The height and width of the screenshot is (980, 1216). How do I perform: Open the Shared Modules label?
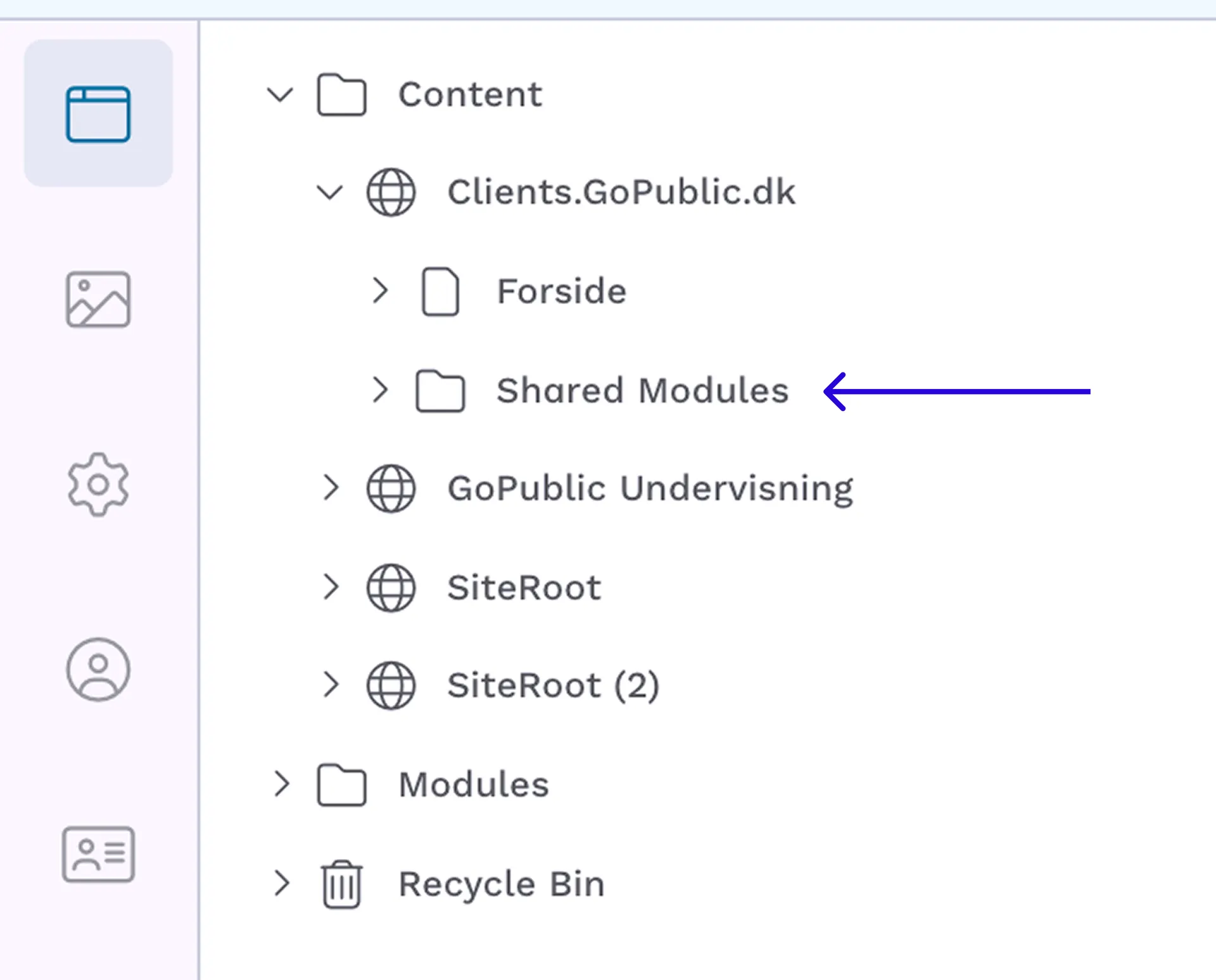[642, 390]
